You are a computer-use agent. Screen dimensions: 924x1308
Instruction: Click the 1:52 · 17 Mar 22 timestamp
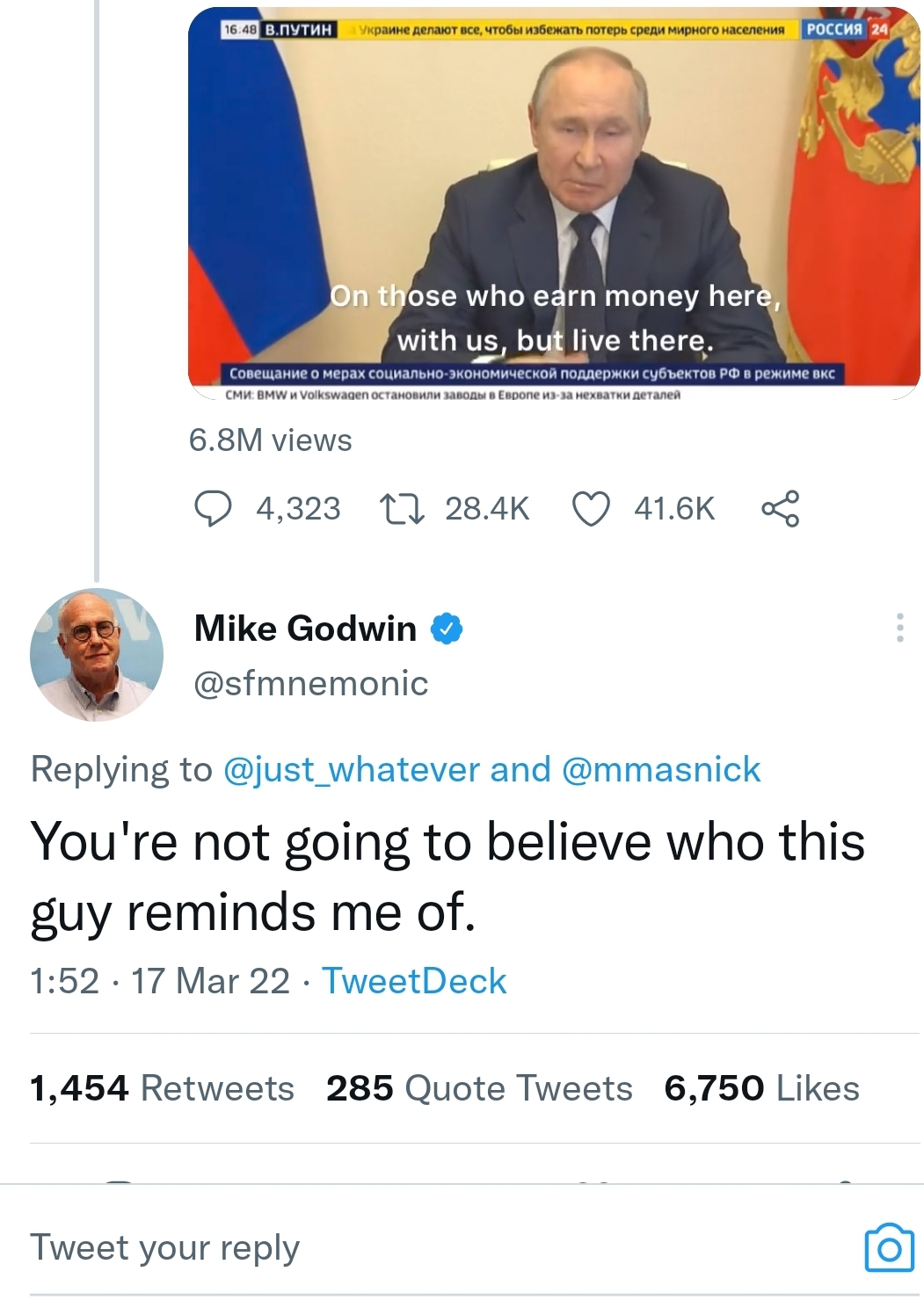[x=159, y=981]
